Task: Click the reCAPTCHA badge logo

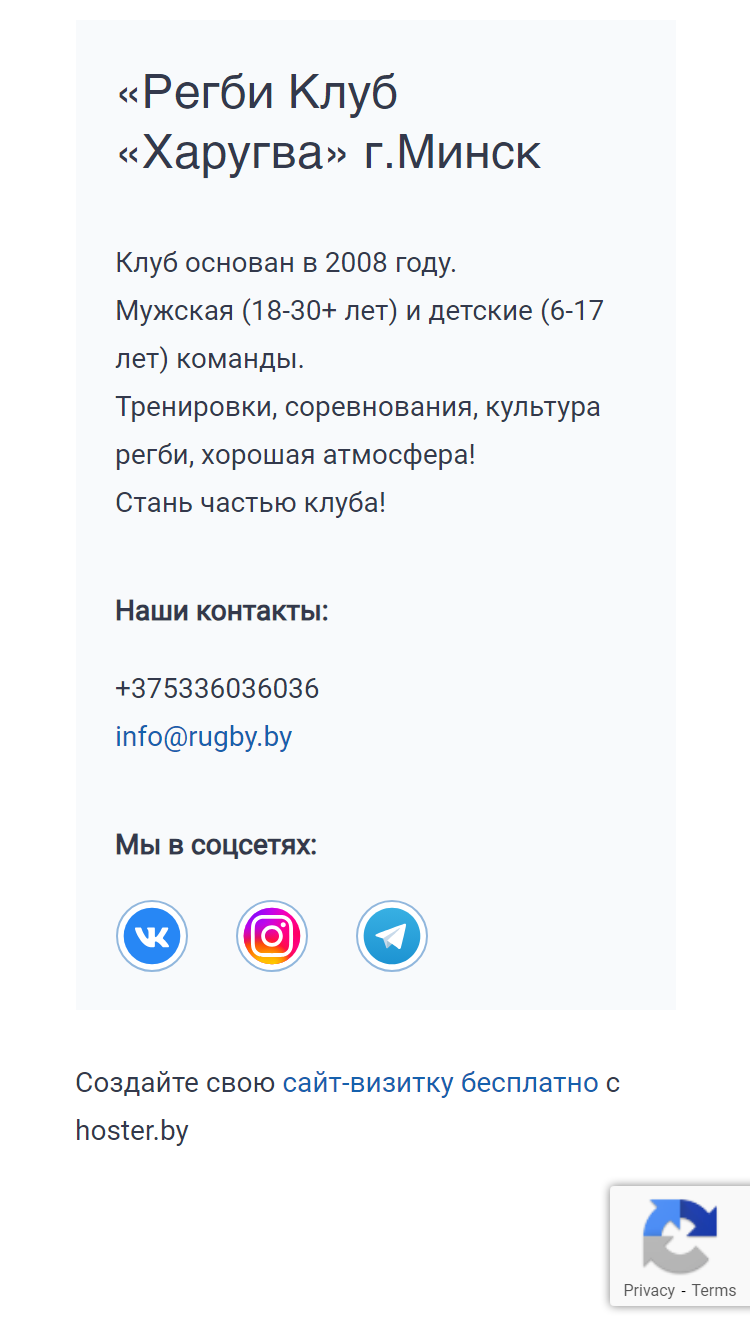Action: tap(680, 1236)
